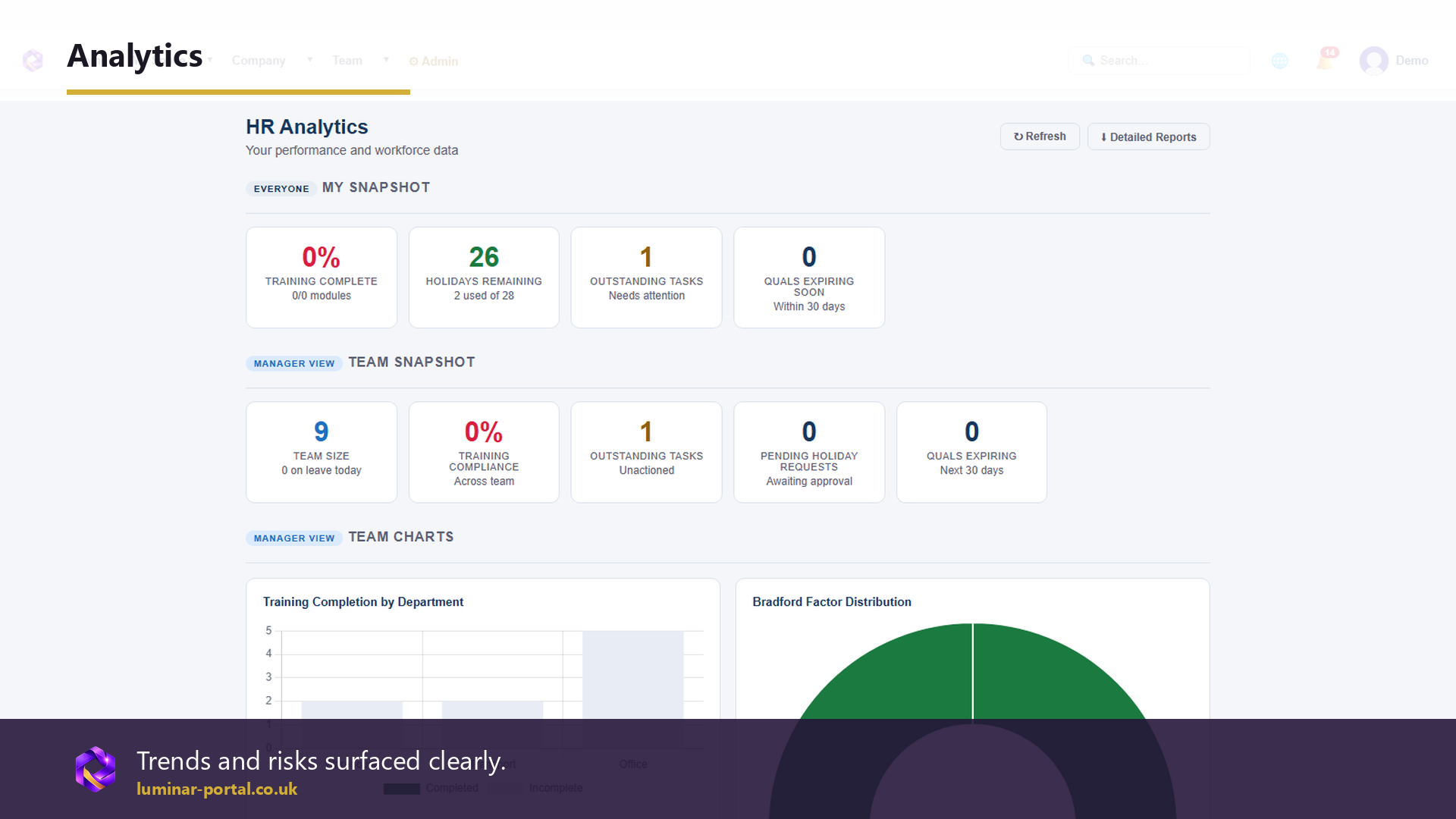
Task: Open the globe language icon
Action: 1280,61
